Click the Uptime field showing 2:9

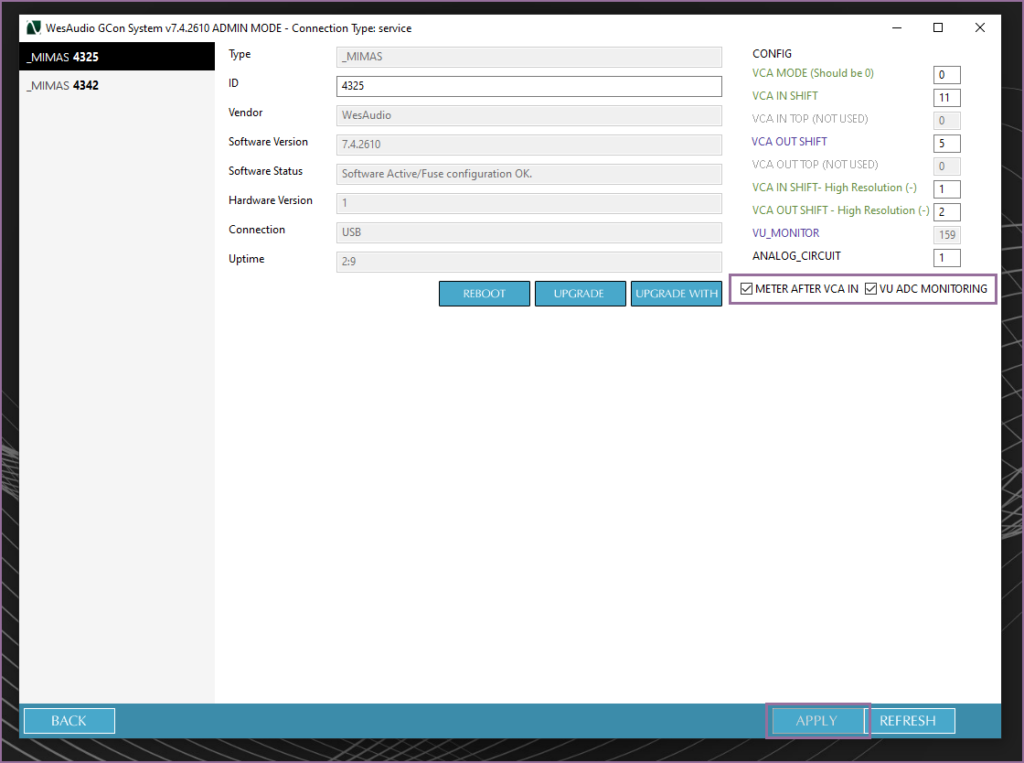529,262
